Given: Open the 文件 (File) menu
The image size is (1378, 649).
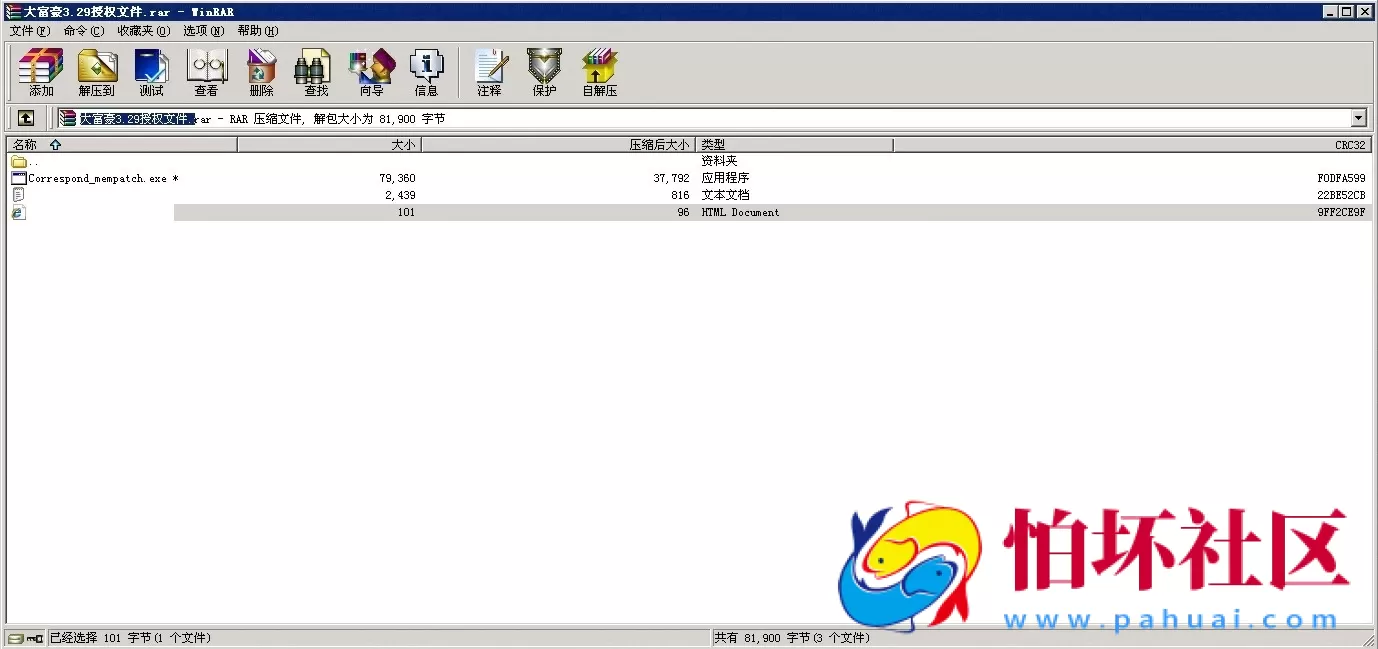Looking at the screenshot, I should coord(29,31).
